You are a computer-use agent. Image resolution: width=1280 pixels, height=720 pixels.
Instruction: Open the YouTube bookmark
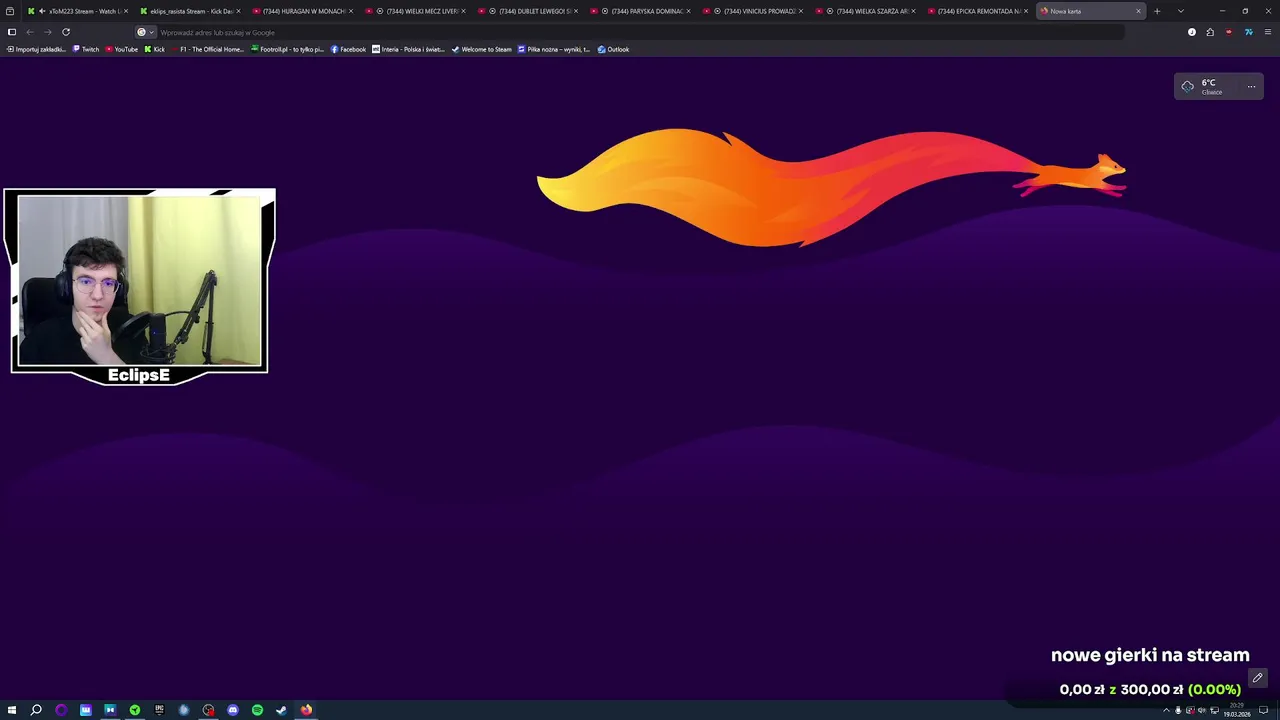(x=121, y=49)
